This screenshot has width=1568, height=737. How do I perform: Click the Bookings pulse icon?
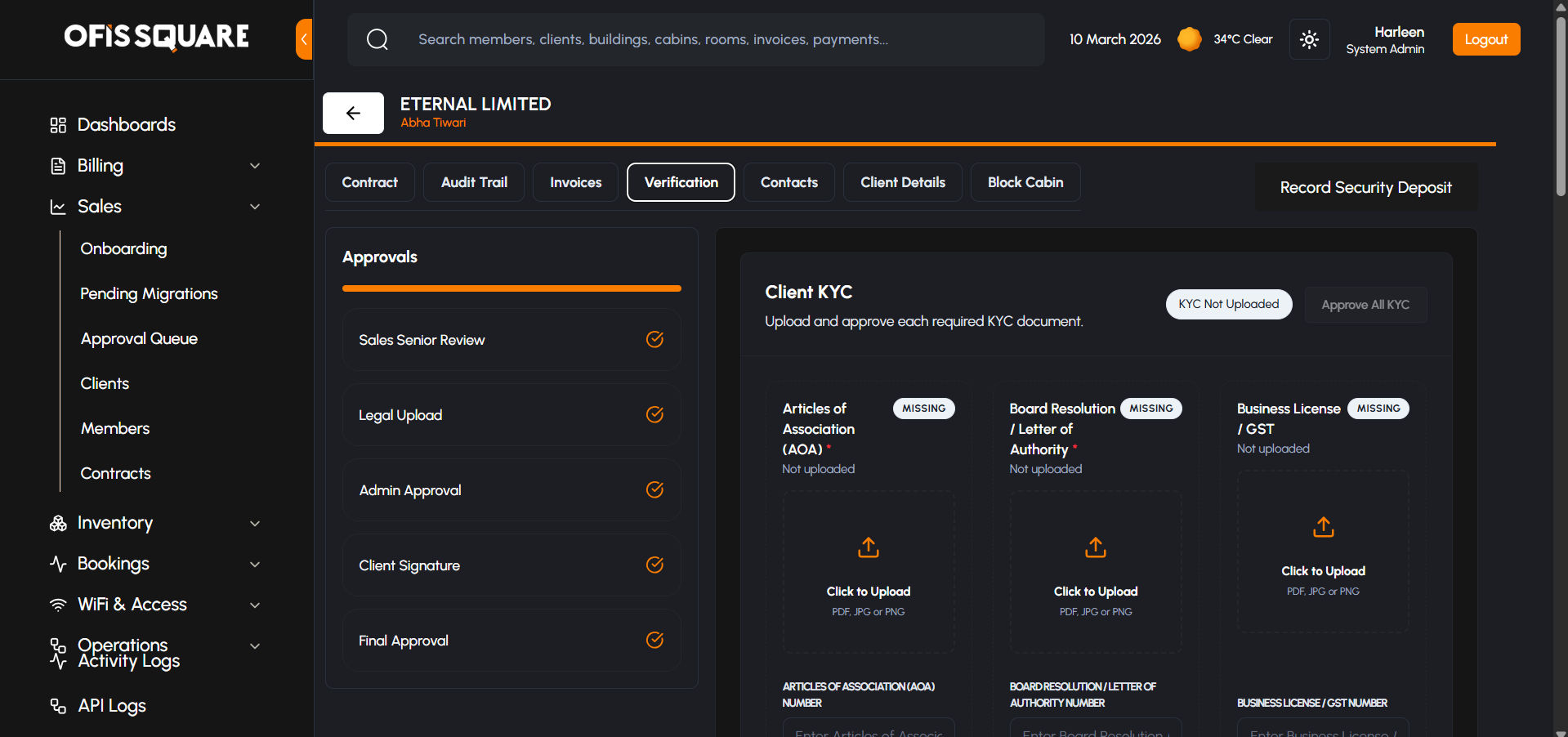coord(58,564)
